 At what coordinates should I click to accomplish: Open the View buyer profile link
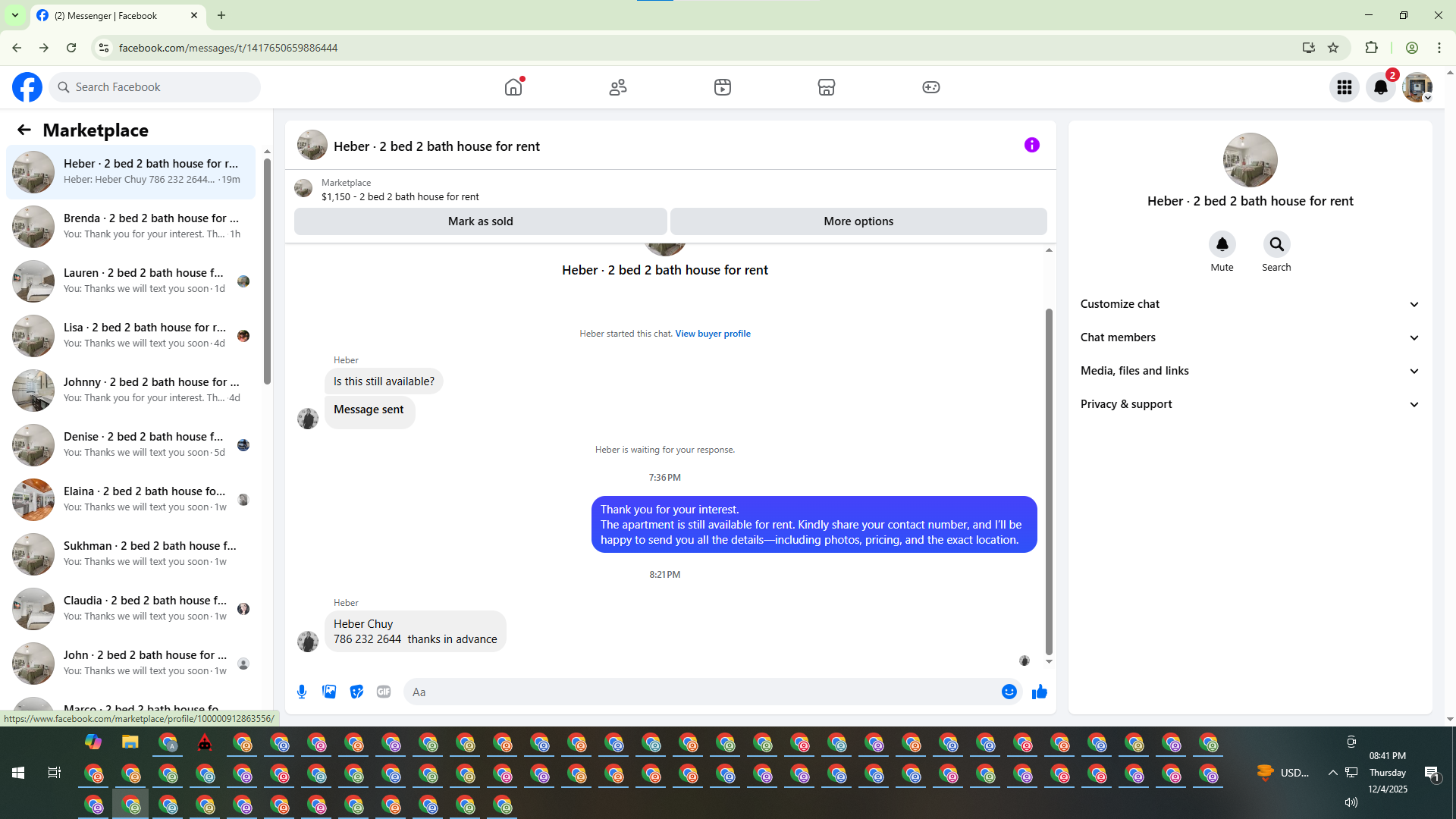[x=712, y=334]
